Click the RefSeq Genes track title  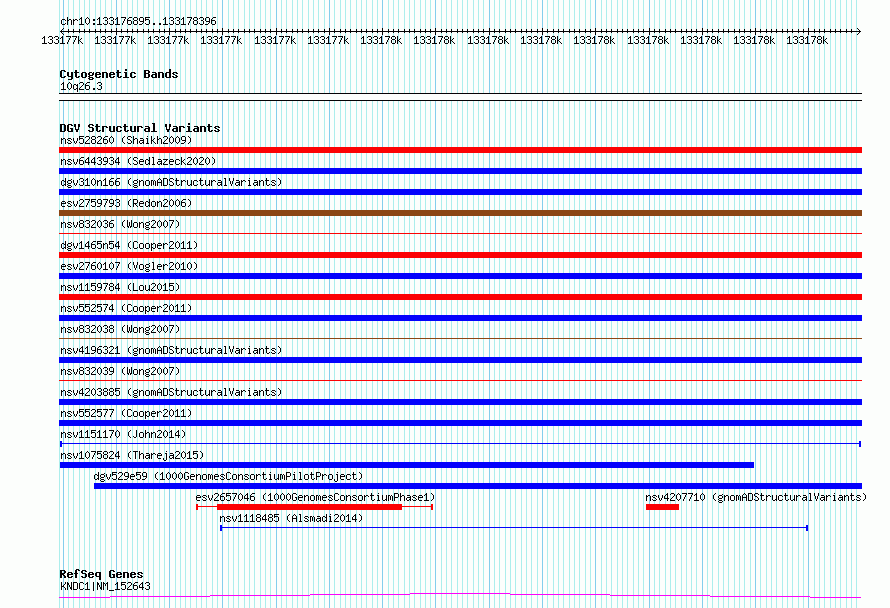click(101, 574)
